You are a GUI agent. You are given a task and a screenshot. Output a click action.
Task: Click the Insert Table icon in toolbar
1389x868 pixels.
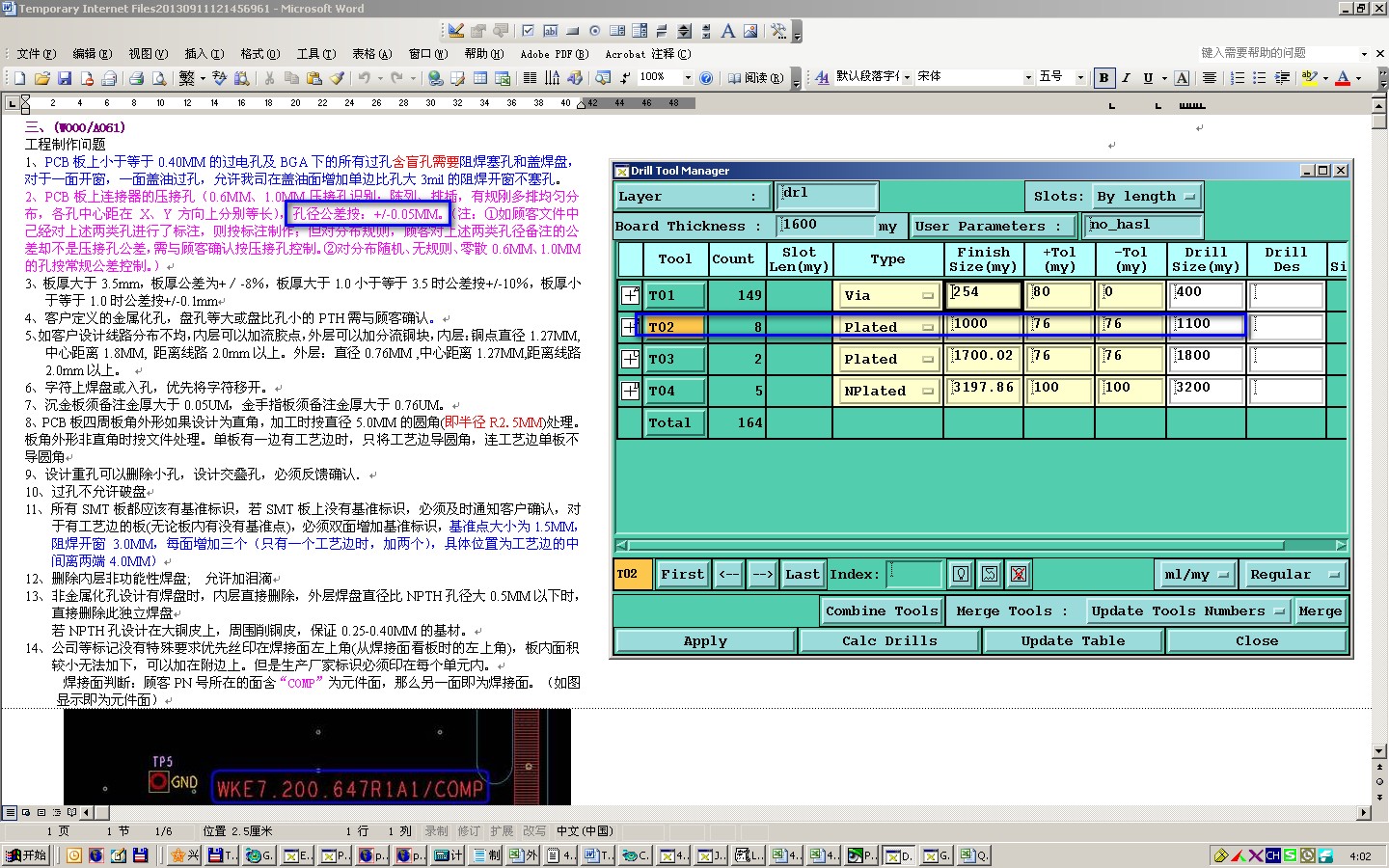[x=480, y=78]
